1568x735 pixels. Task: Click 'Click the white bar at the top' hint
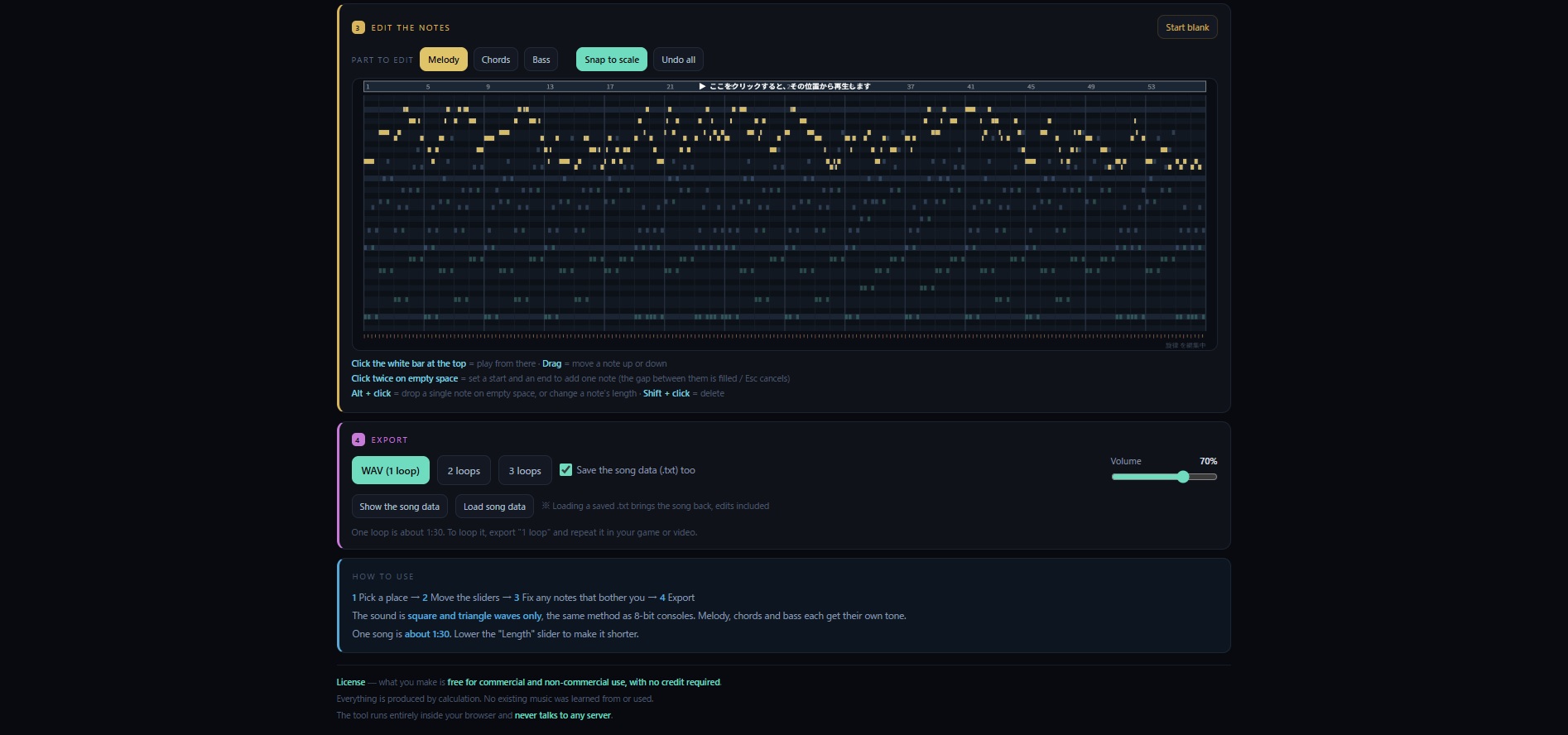point(409,363)
